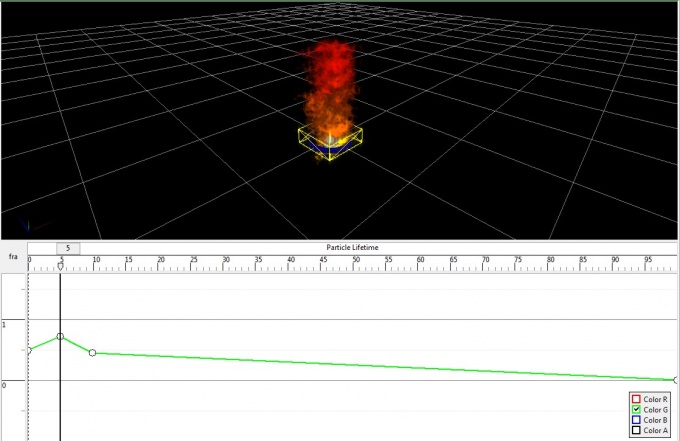
Task: Toggle the Color A curve checkbox
Action: (x=635, y=431)
